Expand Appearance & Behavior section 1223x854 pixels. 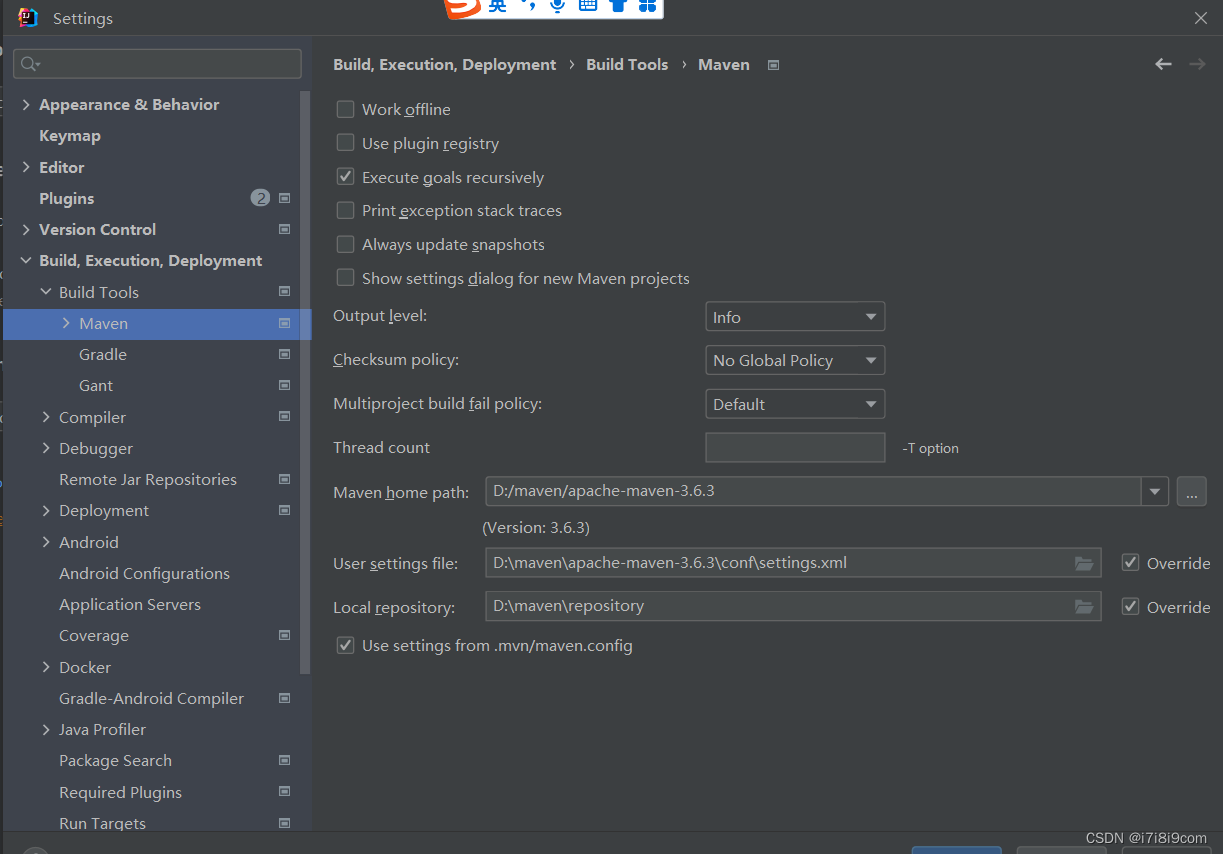click(26, 104)
